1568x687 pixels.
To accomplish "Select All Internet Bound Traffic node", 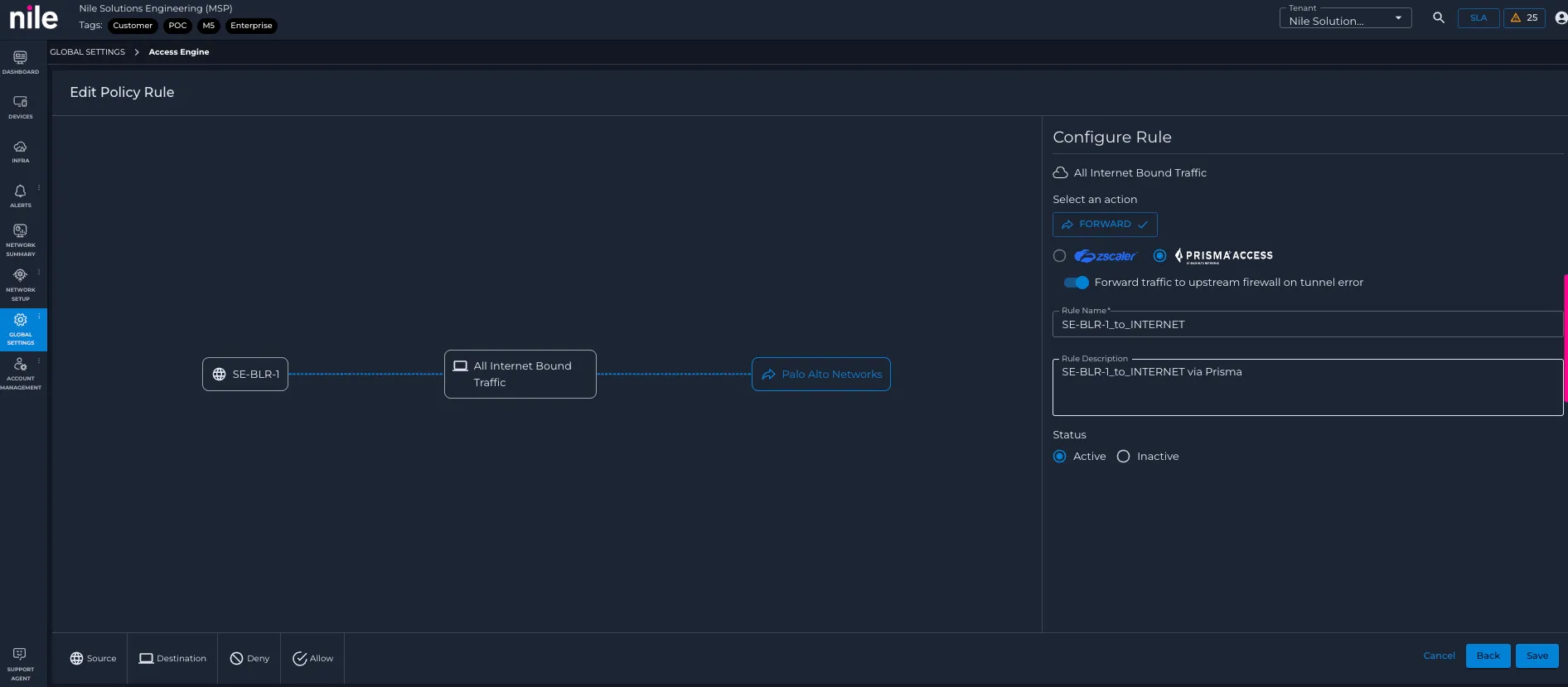I will coord(520,375).
